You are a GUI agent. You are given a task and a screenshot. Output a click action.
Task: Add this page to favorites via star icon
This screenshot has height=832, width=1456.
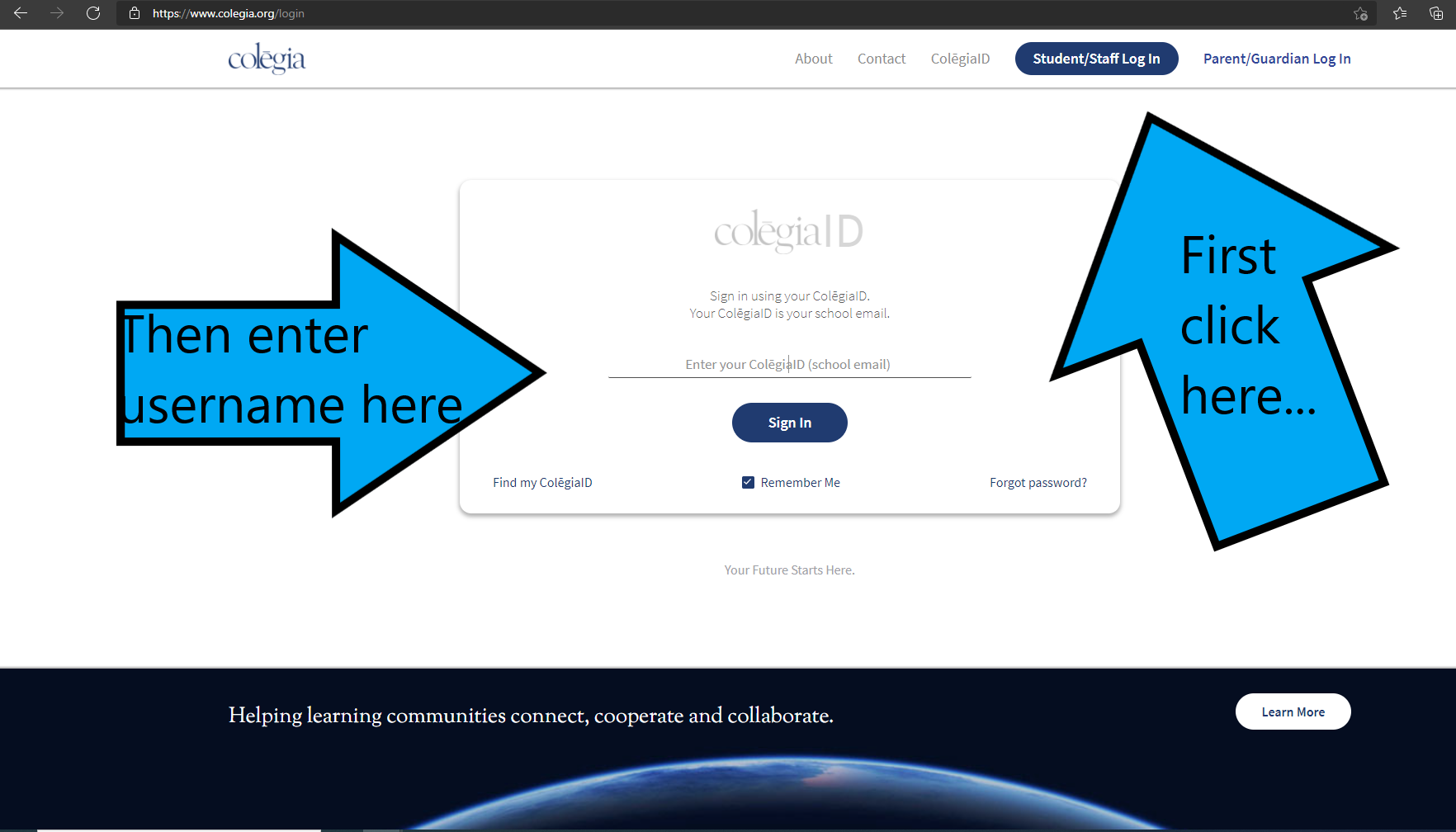tap(1360, 13)
